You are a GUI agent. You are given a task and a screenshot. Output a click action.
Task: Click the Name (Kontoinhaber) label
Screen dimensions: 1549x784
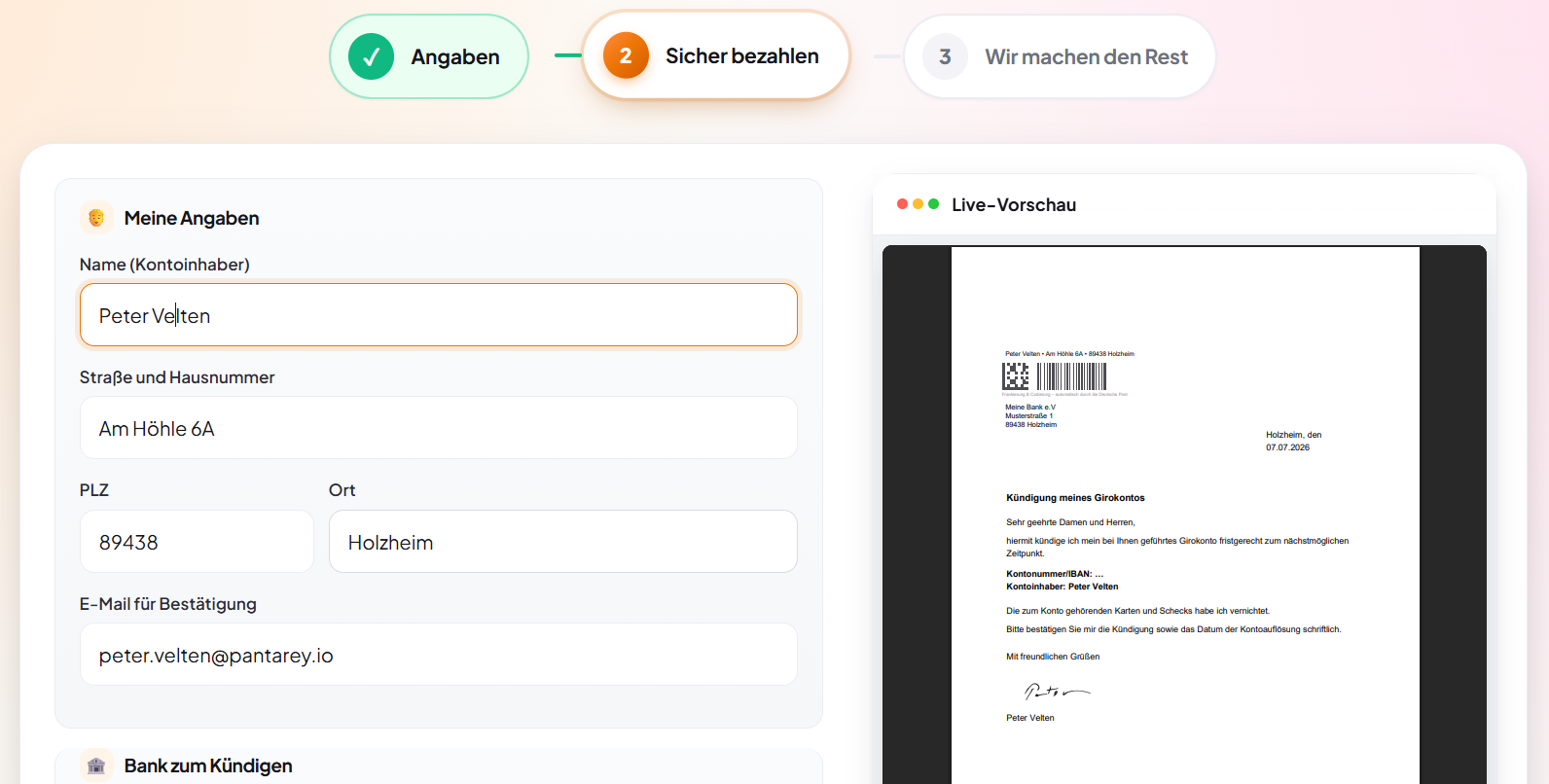pos(164,265)
